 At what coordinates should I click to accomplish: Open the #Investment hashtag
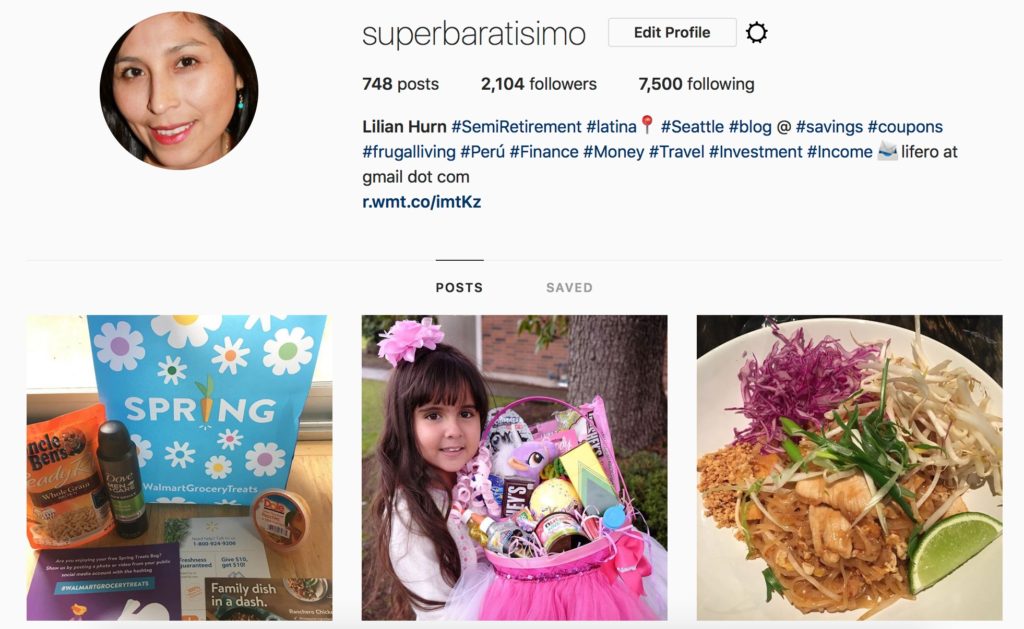point(756,152)
